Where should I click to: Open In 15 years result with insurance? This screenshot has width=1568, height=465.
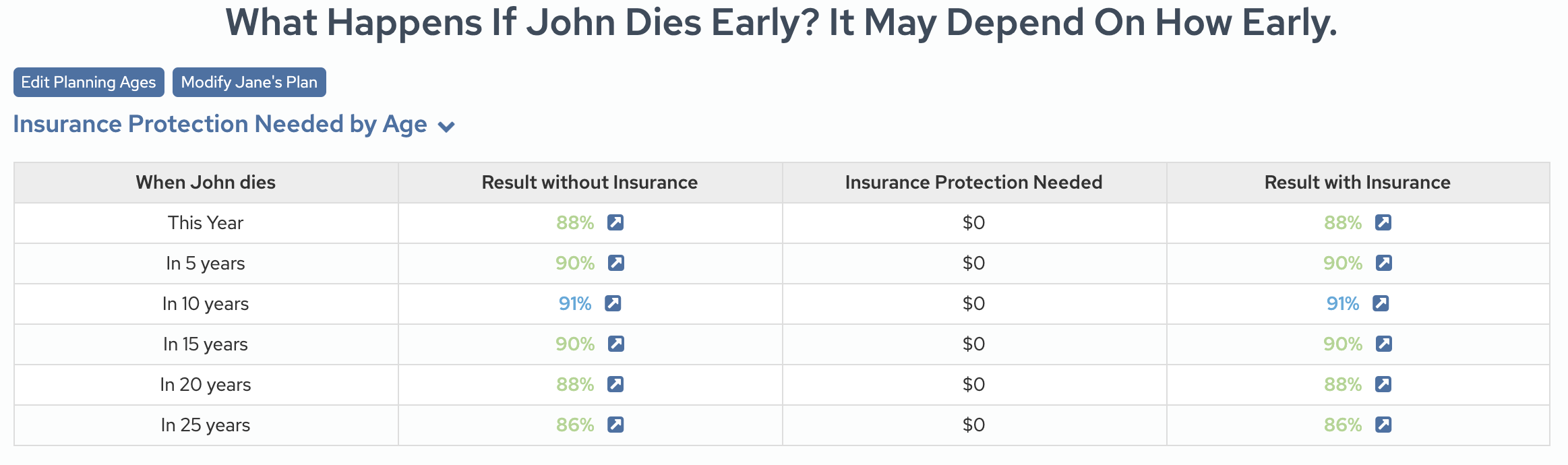(x=1383, y=344)
